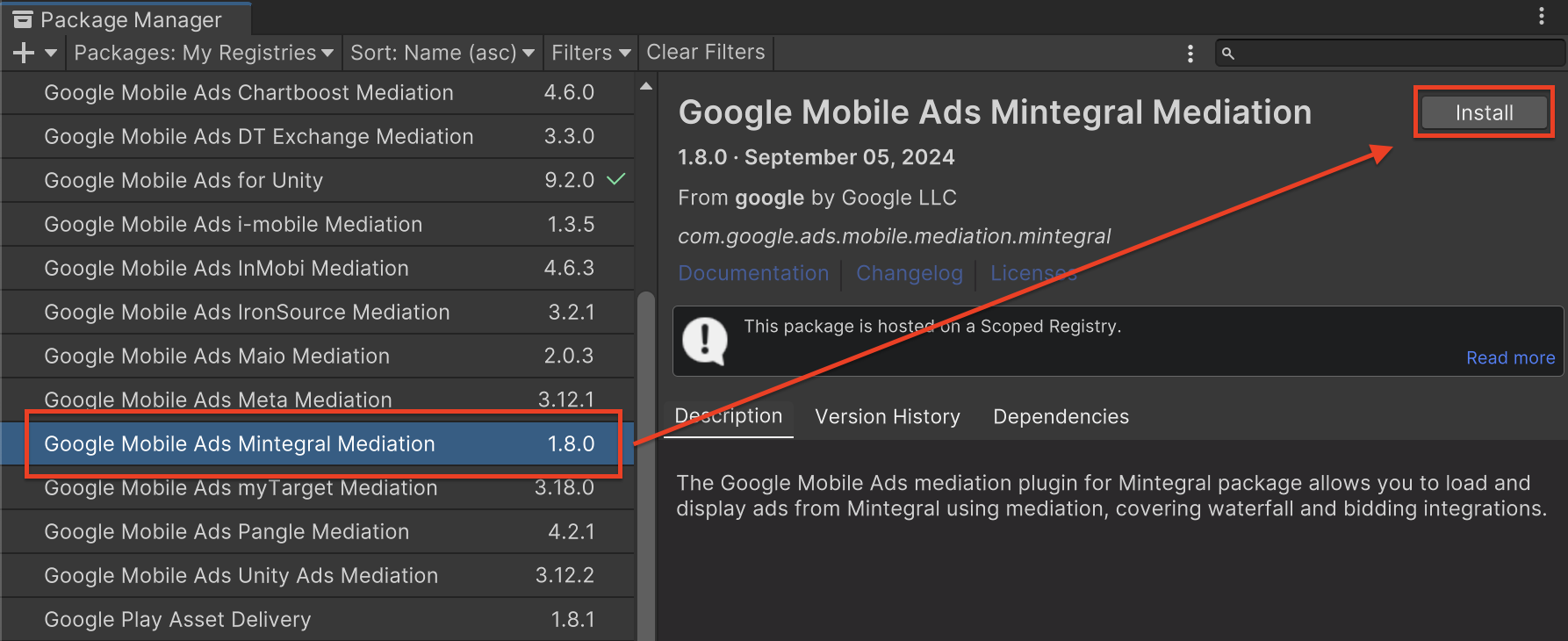Click the installed checkmark beside Google Mobile Ads for Unity
The image size is (1568, 641).
[x=616, y=179]
